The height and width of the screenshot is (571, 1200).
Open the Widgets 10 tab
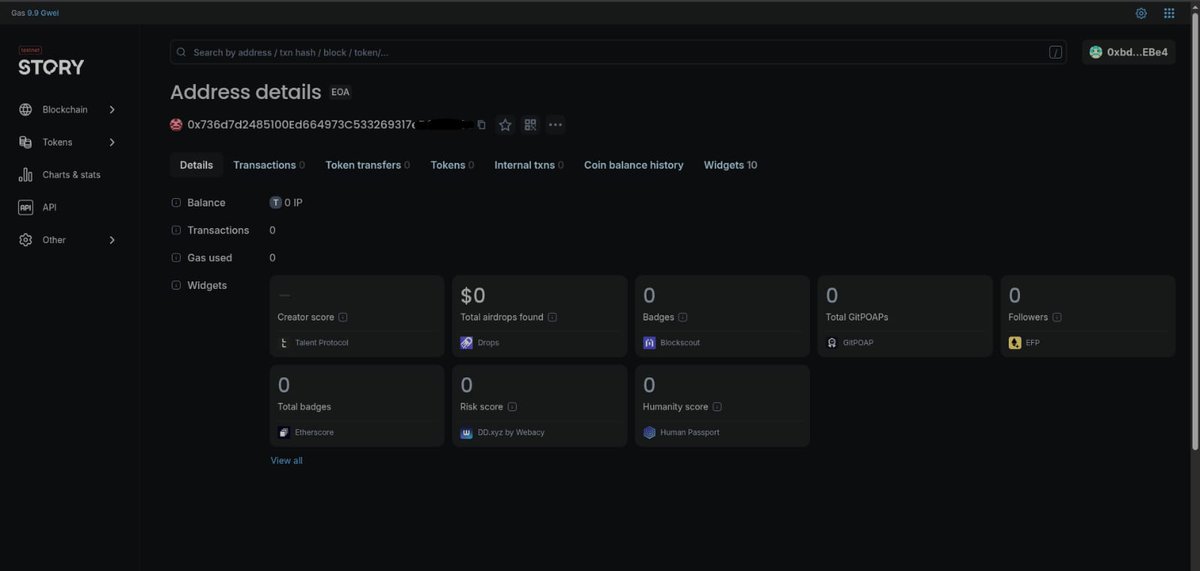click(x=730, y=165)
